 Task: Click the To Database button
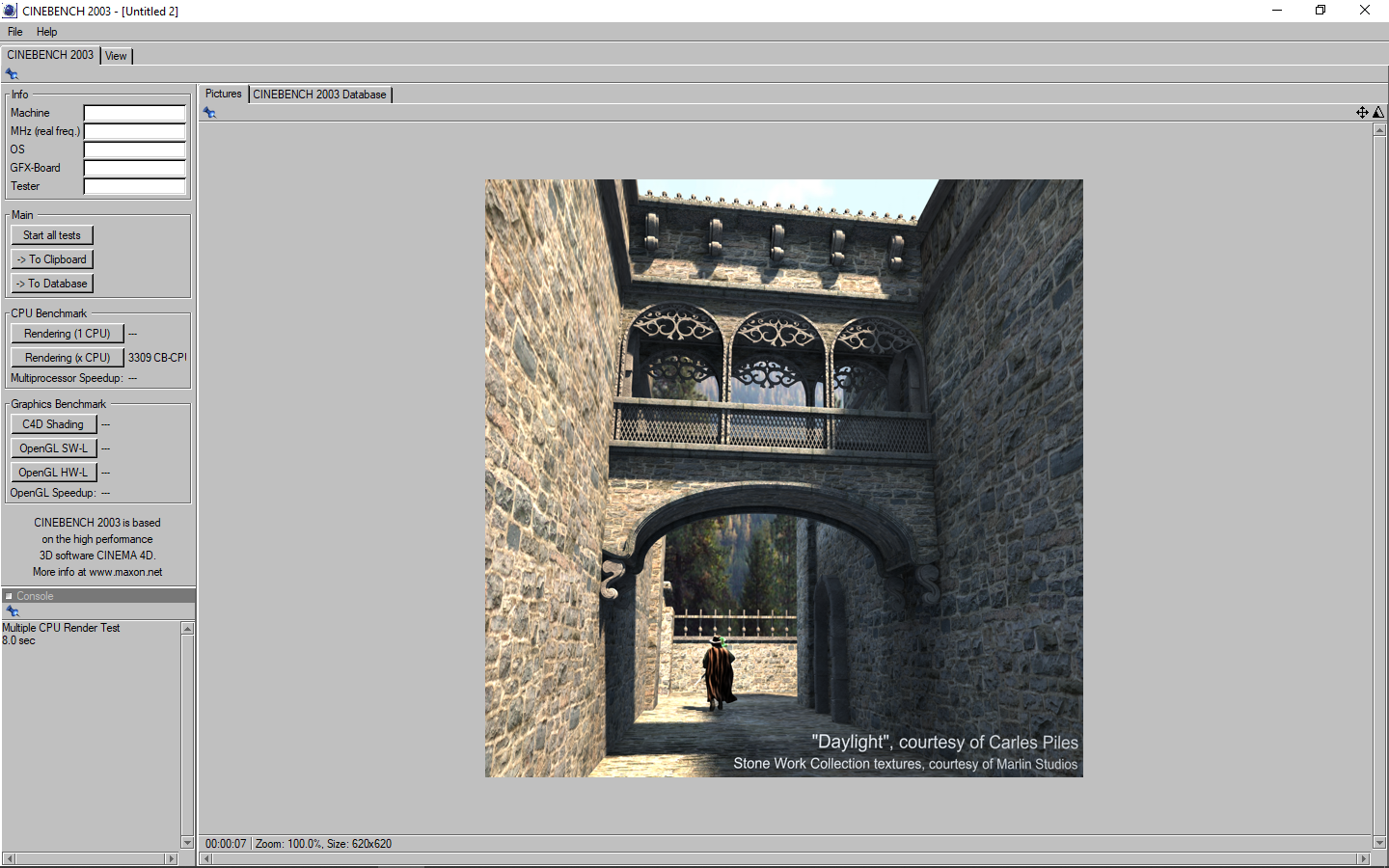[x=52, y=284]
